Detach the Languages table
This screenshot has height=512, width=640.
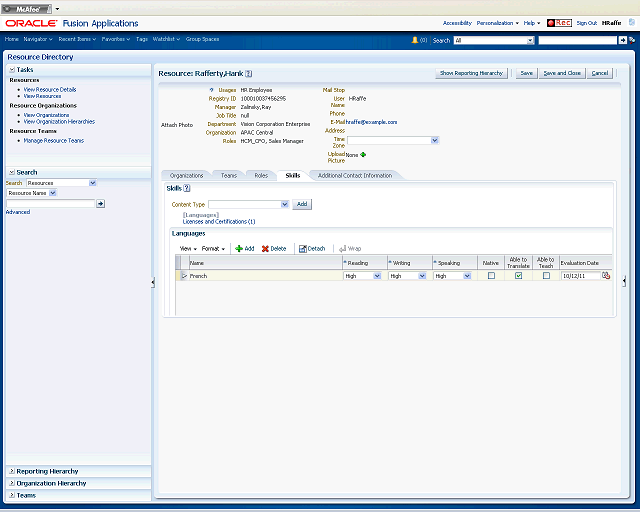tap(312, 249)
